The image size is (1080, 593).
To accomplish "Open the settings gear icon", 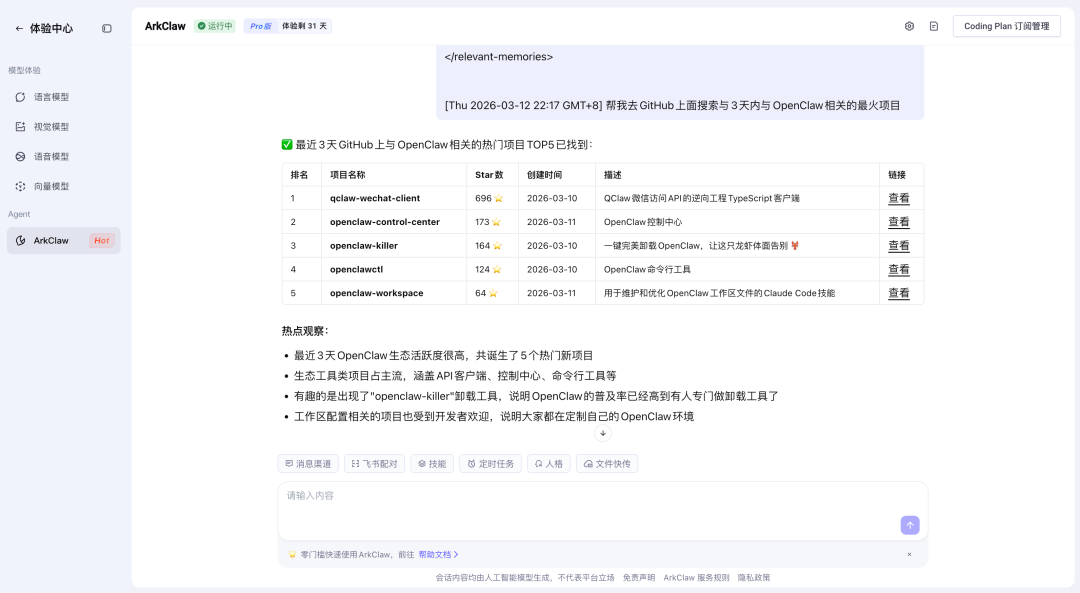I will 909,26.
